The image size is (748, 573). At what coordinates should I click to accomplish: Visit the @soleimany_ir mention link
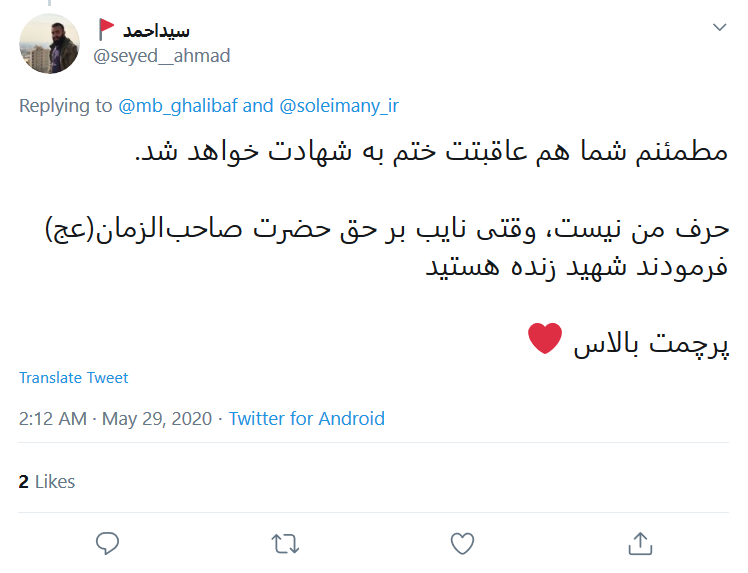[x=338, y=105]
